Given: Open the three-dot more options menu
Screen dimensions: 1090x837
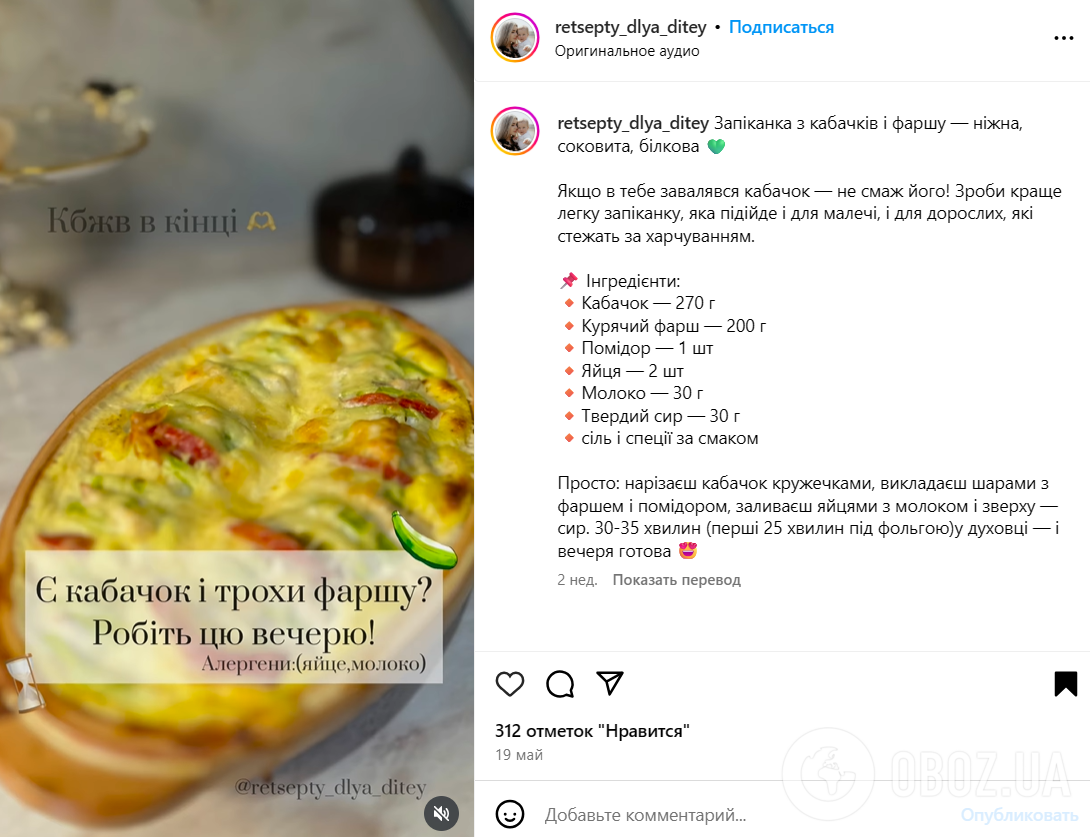Looking at the screenshot, I should [x=1064, y=38].
